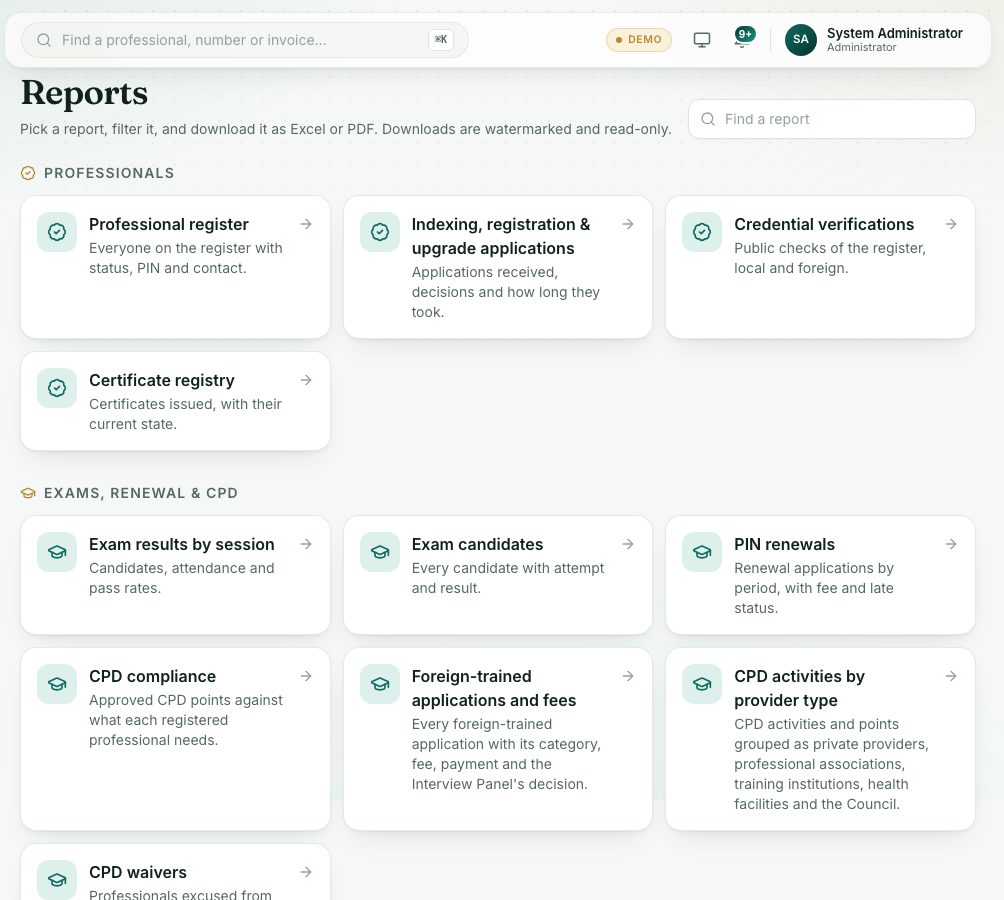Click 'Public checks of the register' description
The height and width of the screenshot is (900, 1004).
coord(830,258)
